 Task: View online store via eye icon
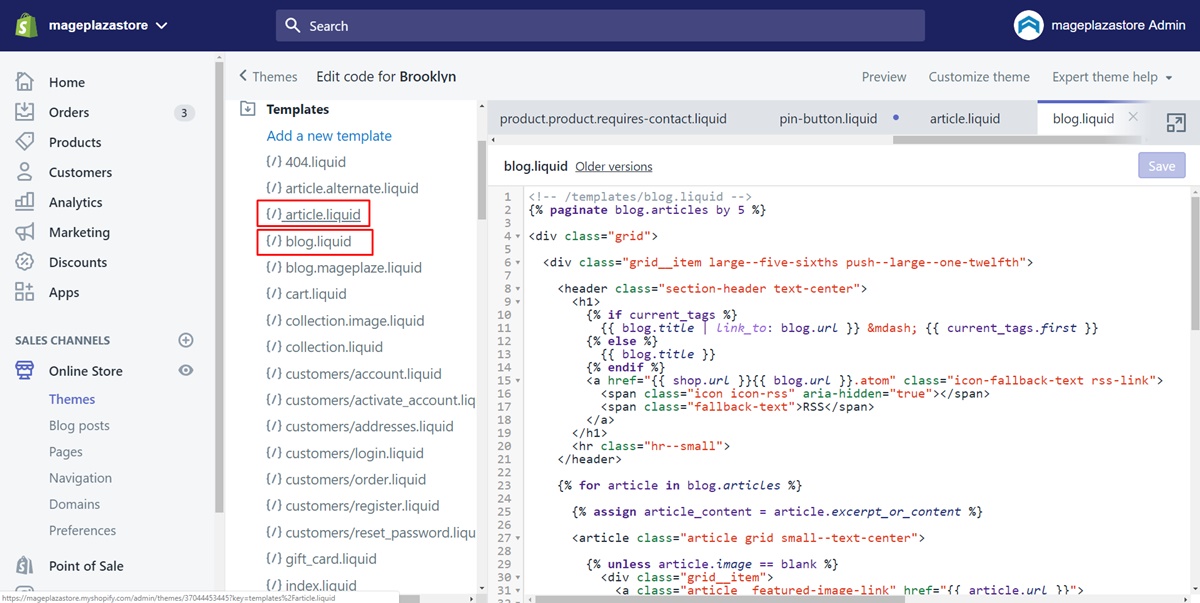185,370
